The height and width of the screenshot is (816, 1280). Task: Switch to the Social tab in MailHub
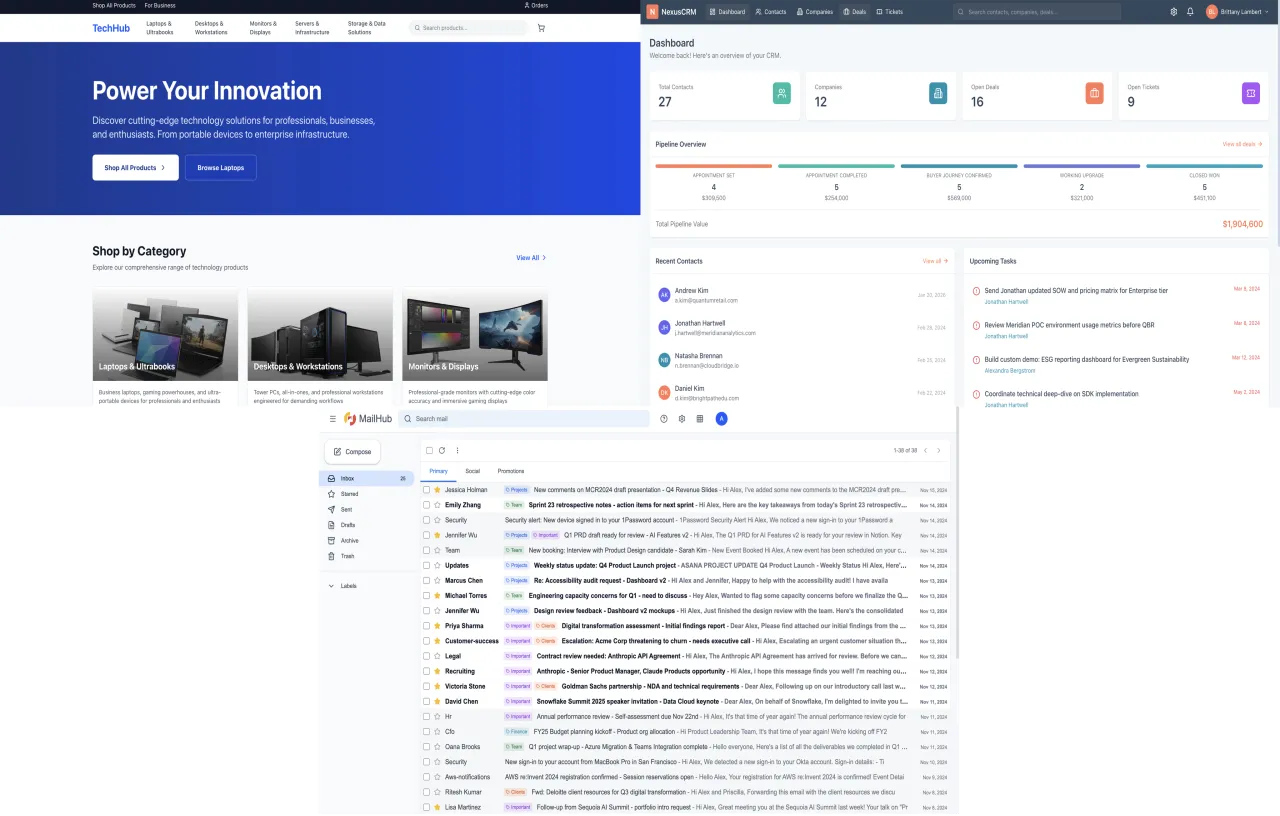pyautogui.click(x=472, y=470)
